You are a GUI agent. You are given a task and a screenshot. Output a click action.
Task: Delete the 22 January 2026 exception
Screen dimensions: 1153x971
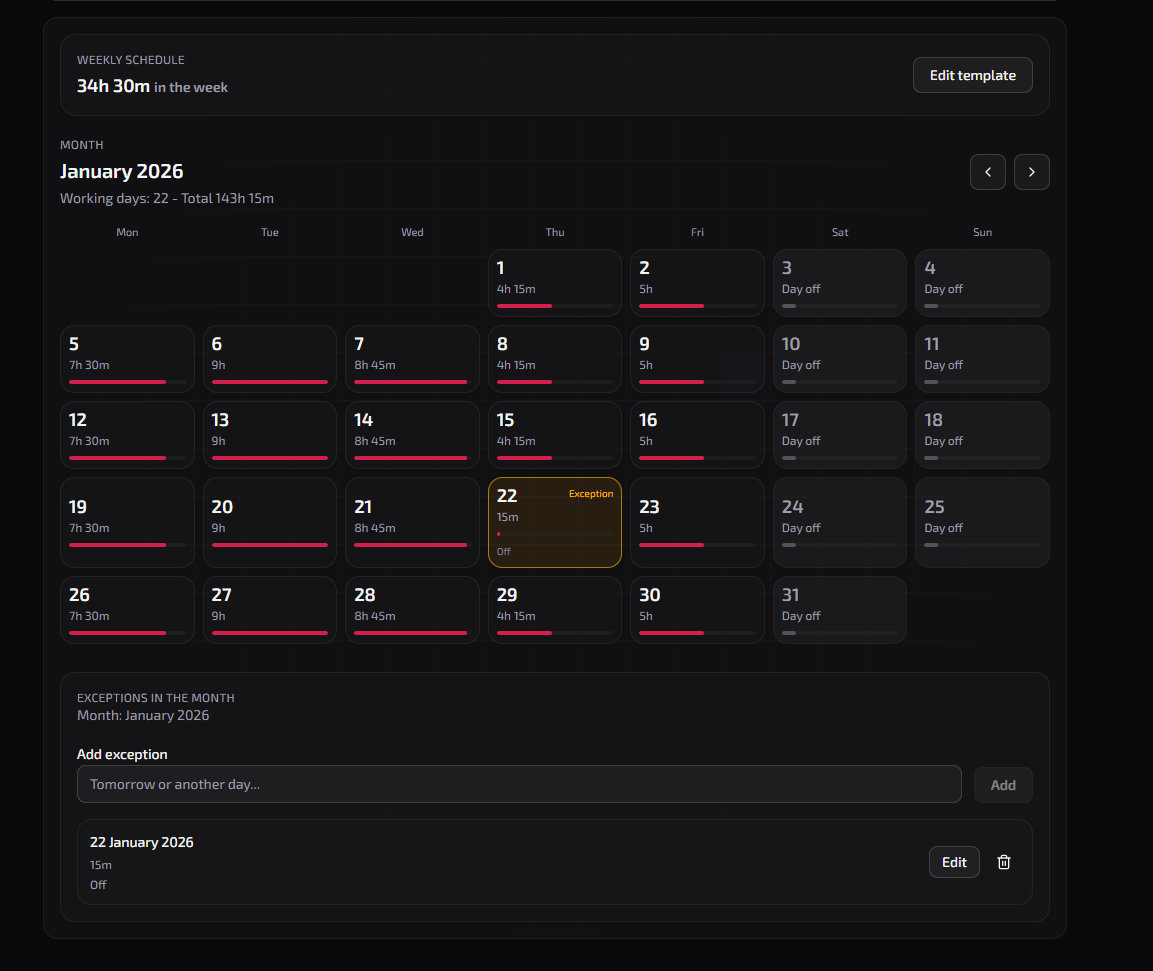pyautogui.click(x=1004, y=862)
